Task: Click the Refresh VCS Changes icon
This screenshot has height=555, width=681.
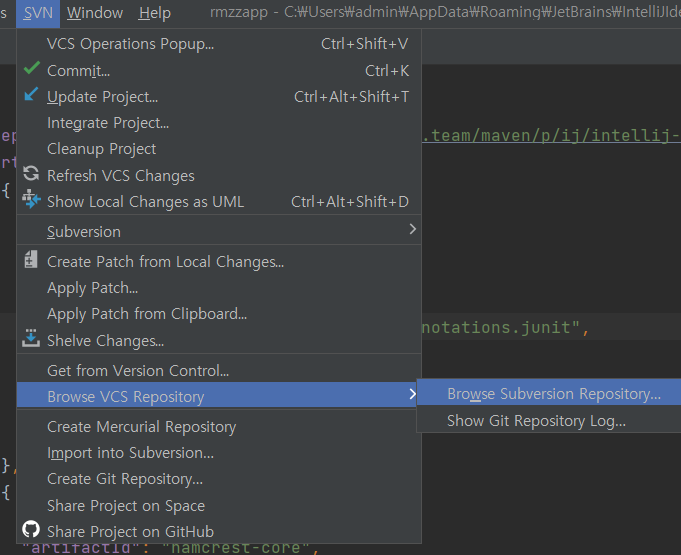Action: click(x=31, y=173)
